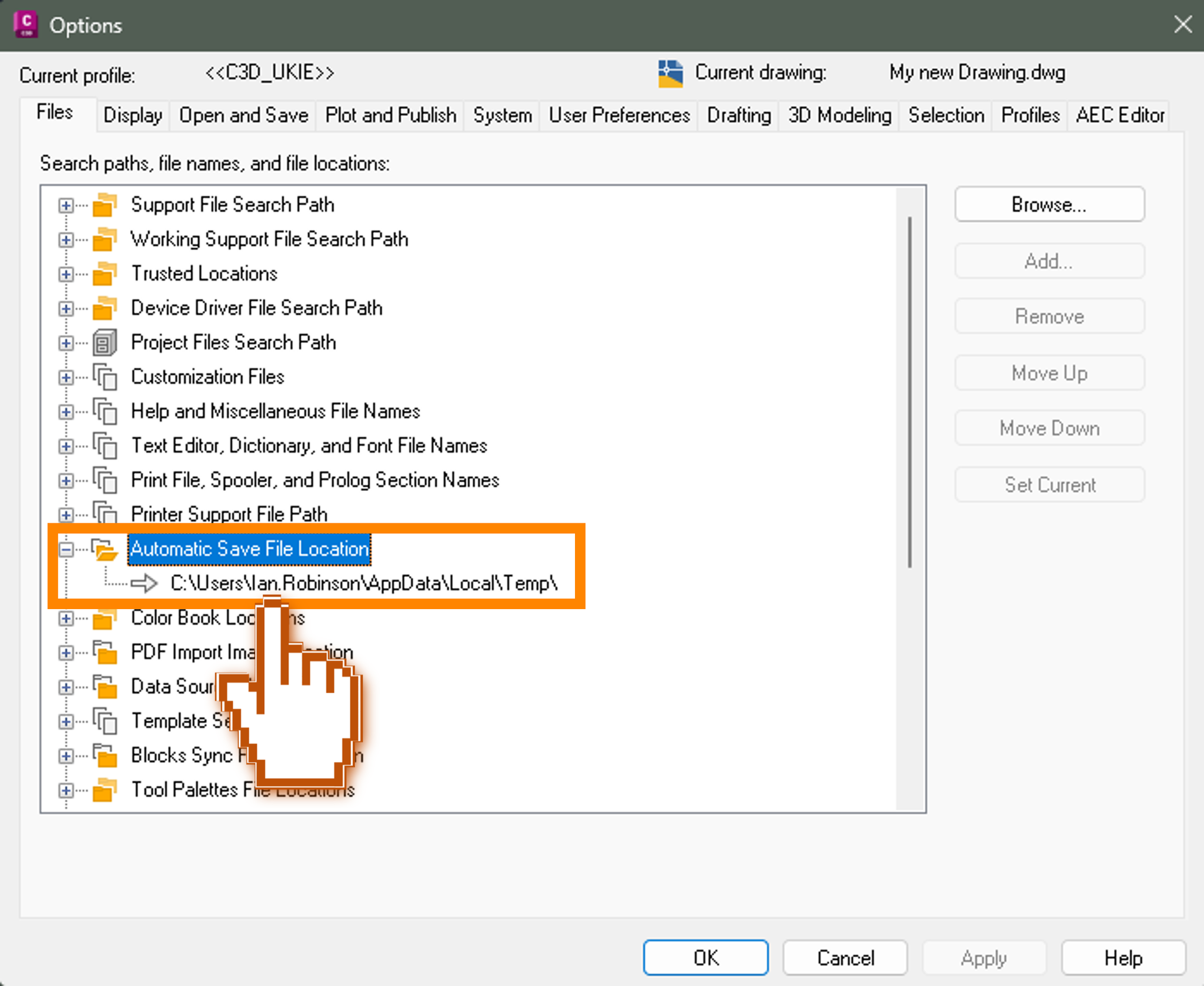Expand the Printer Support File Path node
1204x986 pixels.
click(66, 515)
